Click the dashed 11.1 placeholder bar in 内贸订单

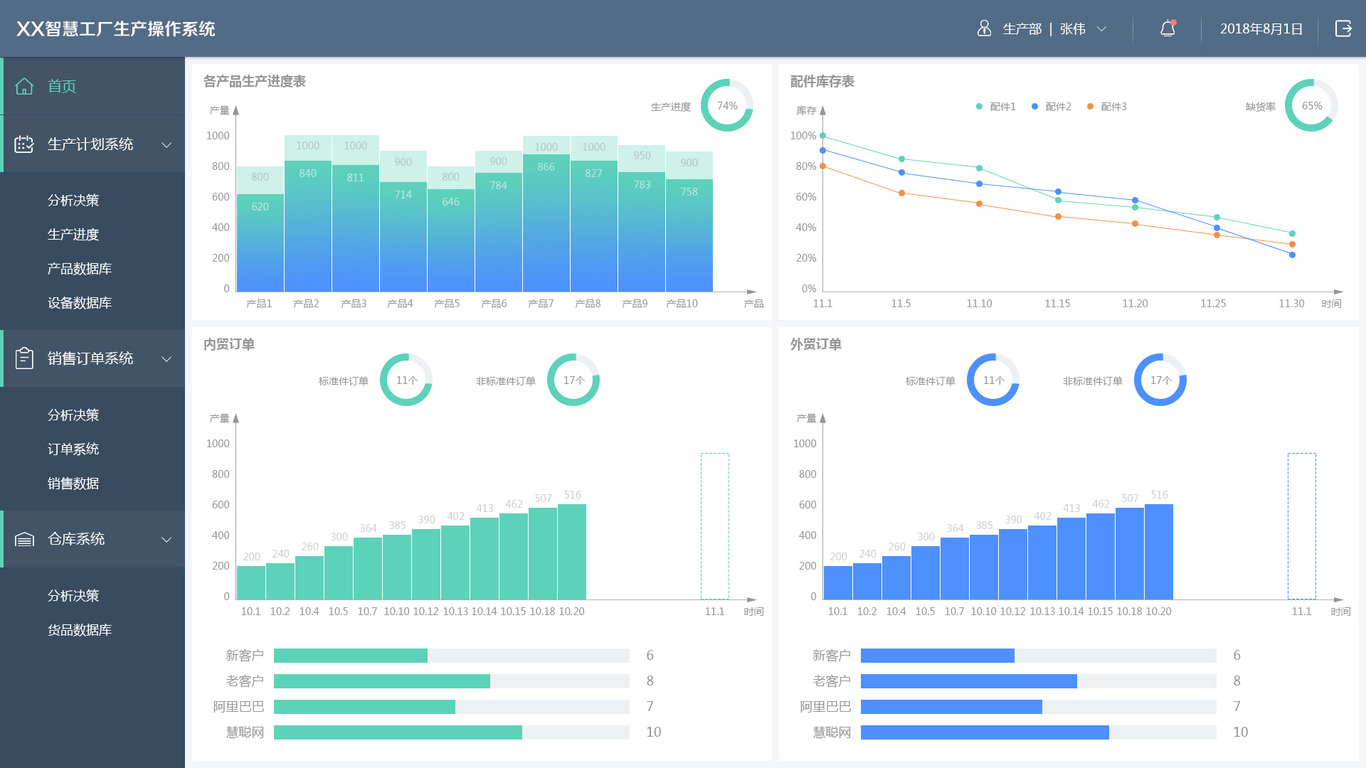coord(715,527)
